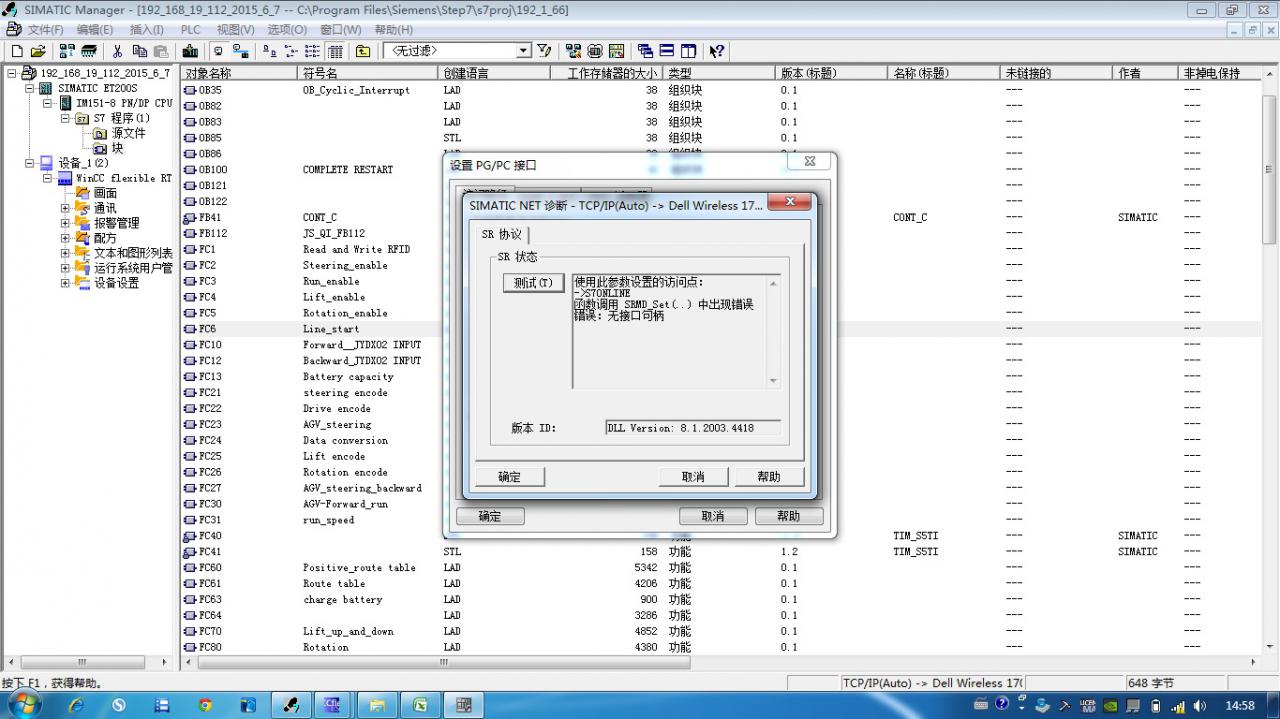The height and width of the screenshot is (719, 1280).
Task: Switch to List view icon
Action: point(314,51)
